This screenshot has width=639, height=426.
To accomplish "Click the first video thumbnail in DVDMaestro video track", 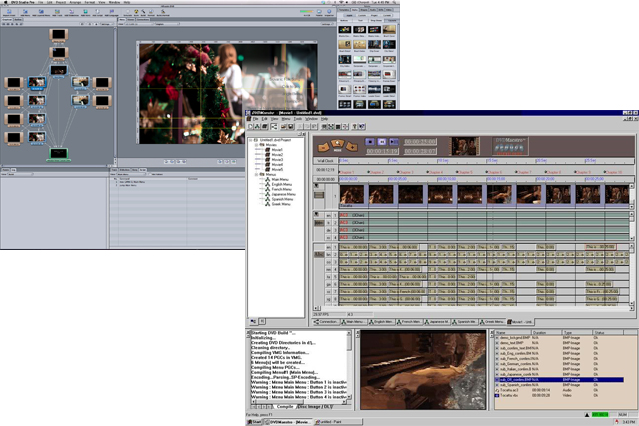I will tap(352, 194).
